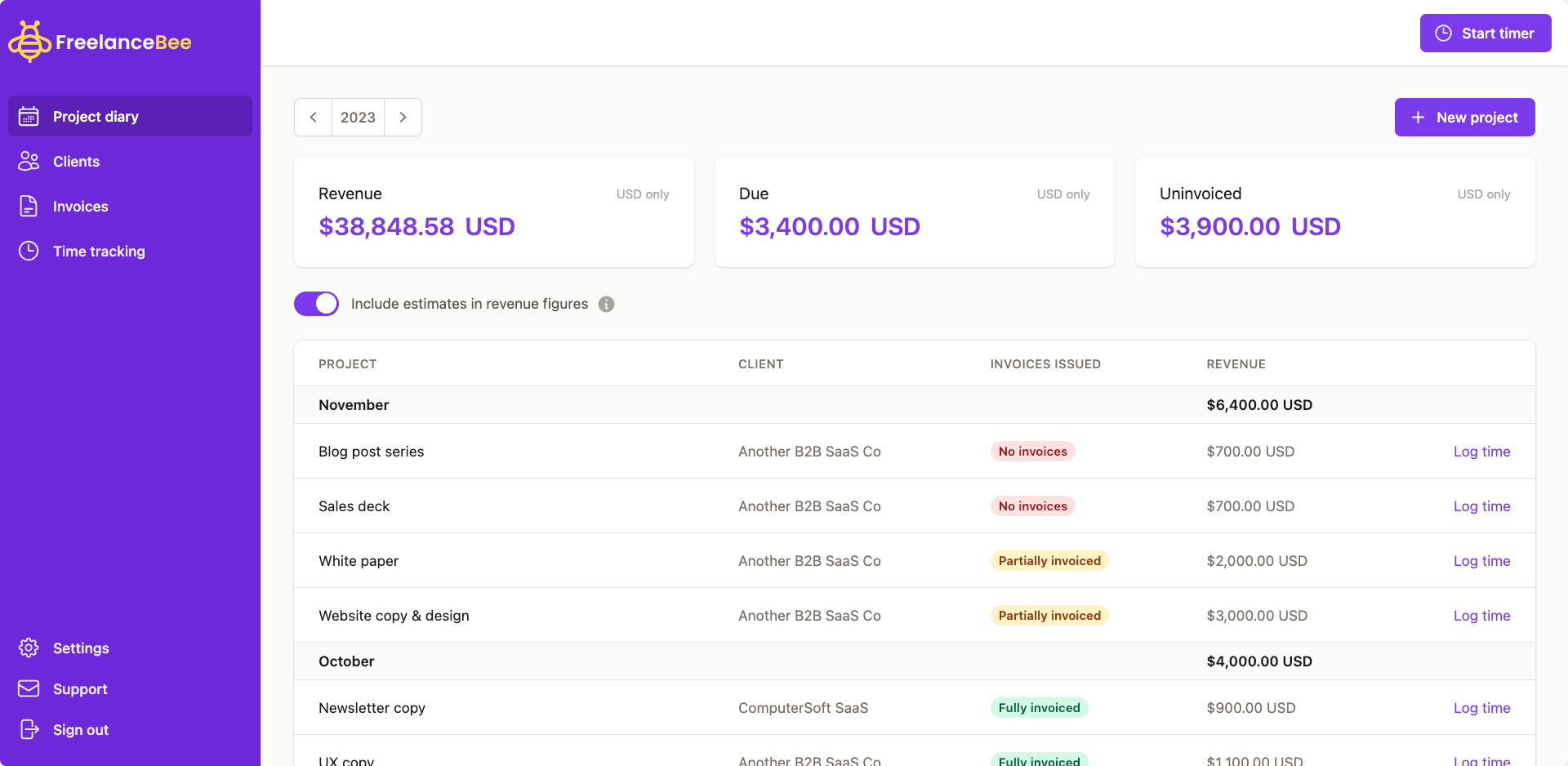Click the Time tracking clock icon
The height and width of the screenshot is (766, 1568).
[x=29, y=252]
